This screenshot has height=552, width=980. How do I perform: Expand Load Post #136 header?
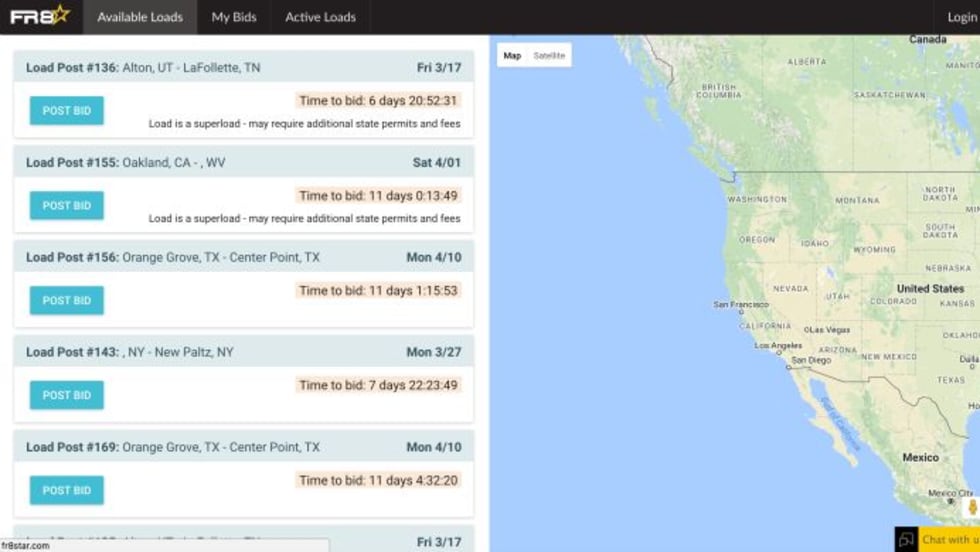(x=243, y=68)
